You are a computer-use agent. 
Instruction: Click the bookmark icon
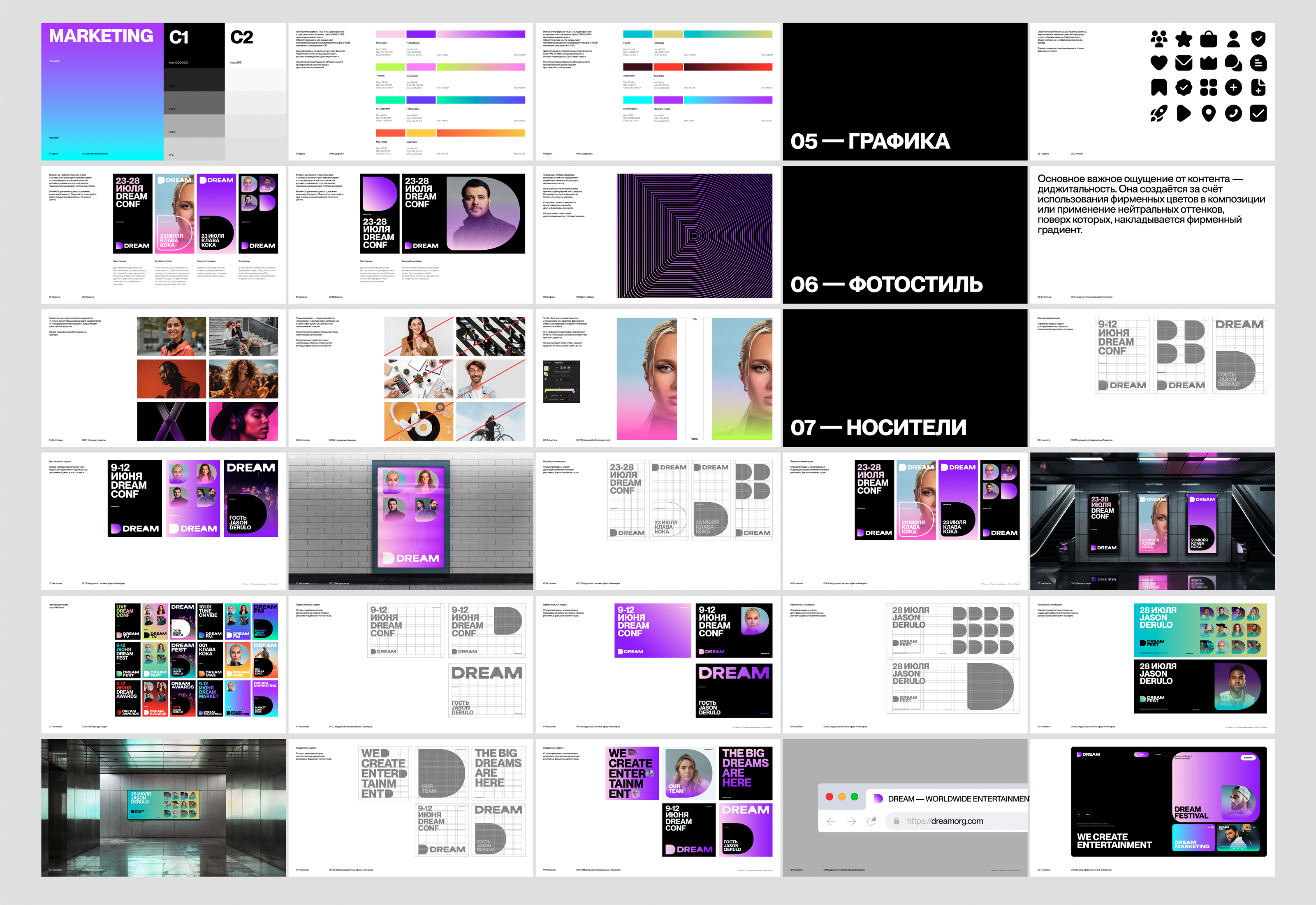coord(1158,87)
